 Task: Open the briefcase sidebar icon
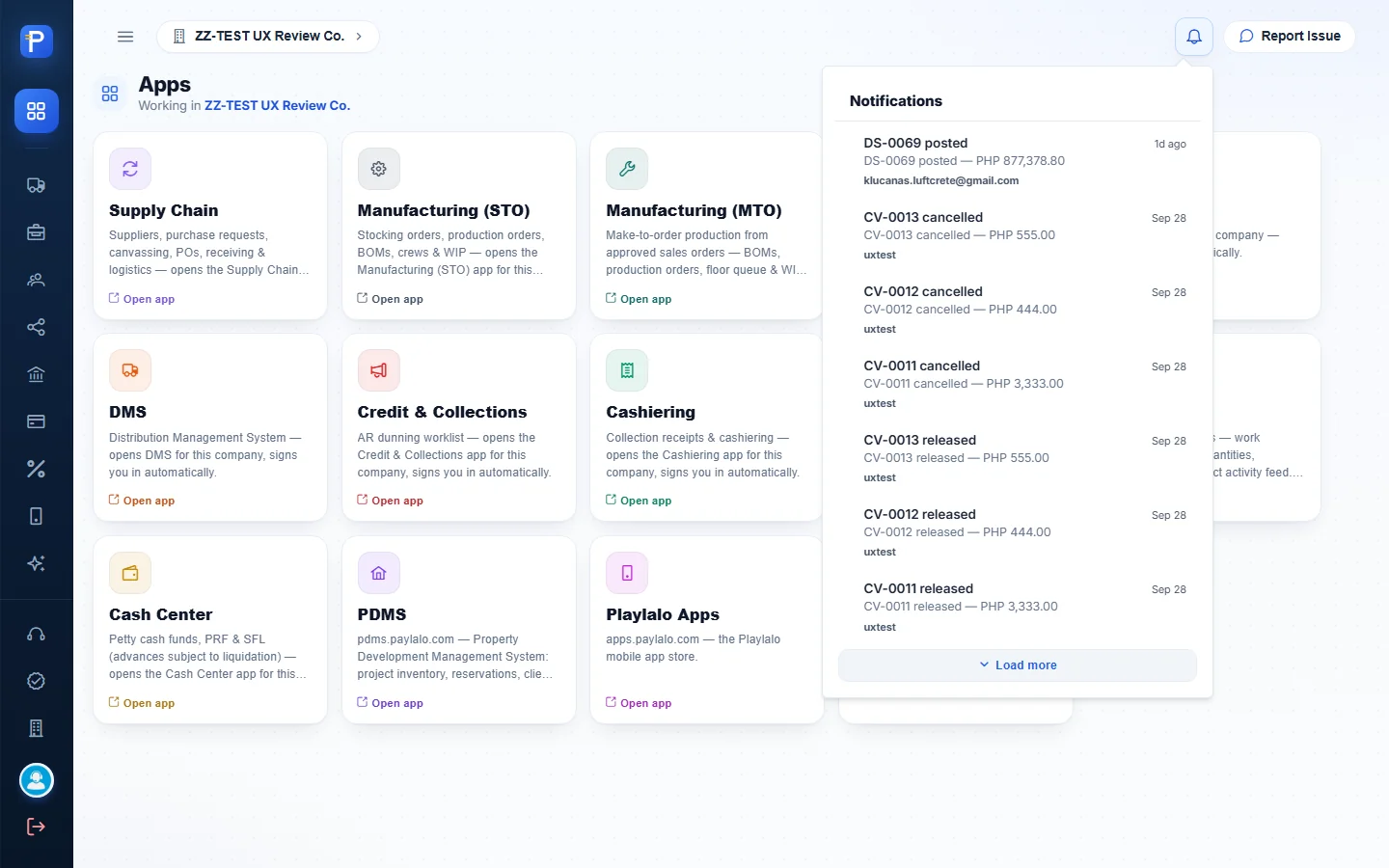click(37, 232)
